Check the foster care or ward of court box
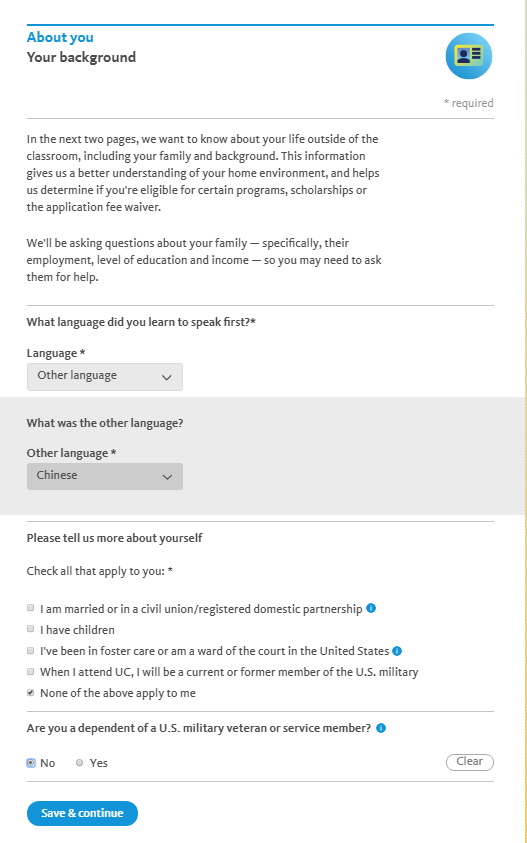The width and height of the screenshot is (527, 843). (31, 651)
